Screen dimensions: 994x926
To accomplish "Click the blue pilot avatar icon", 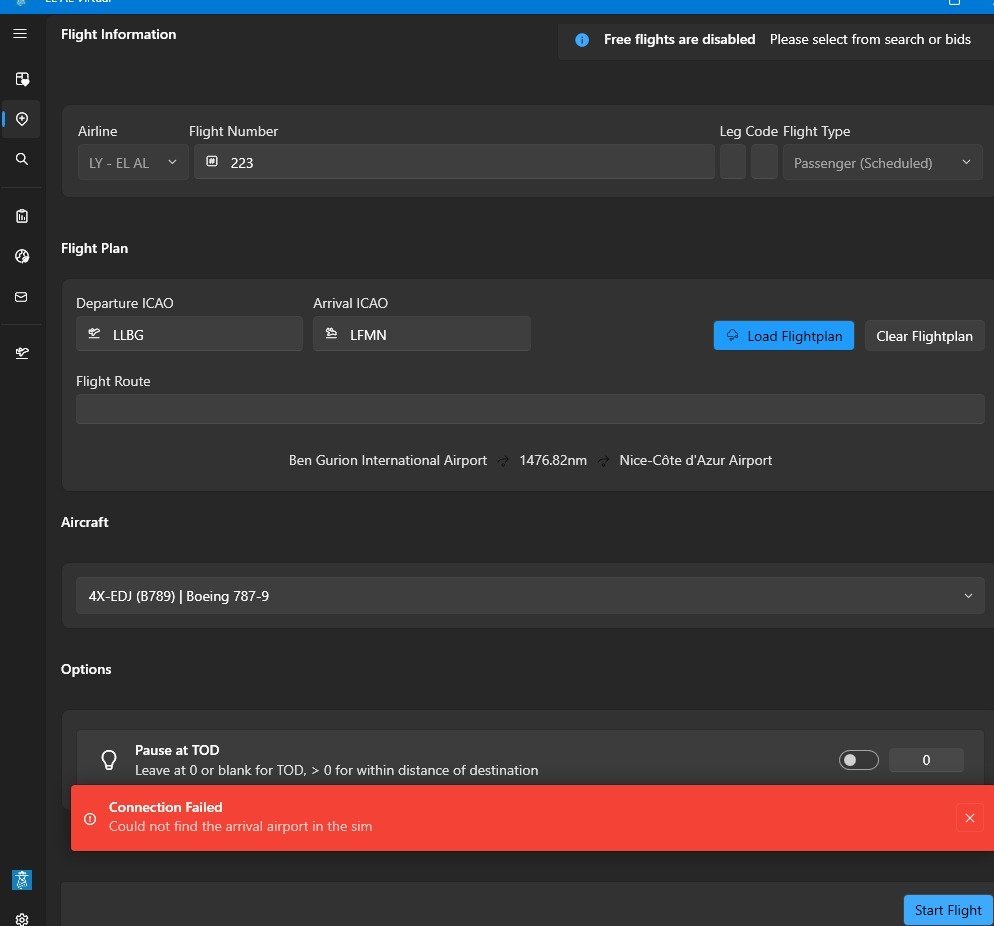I will pyautogui.click(x=21, y=879).
